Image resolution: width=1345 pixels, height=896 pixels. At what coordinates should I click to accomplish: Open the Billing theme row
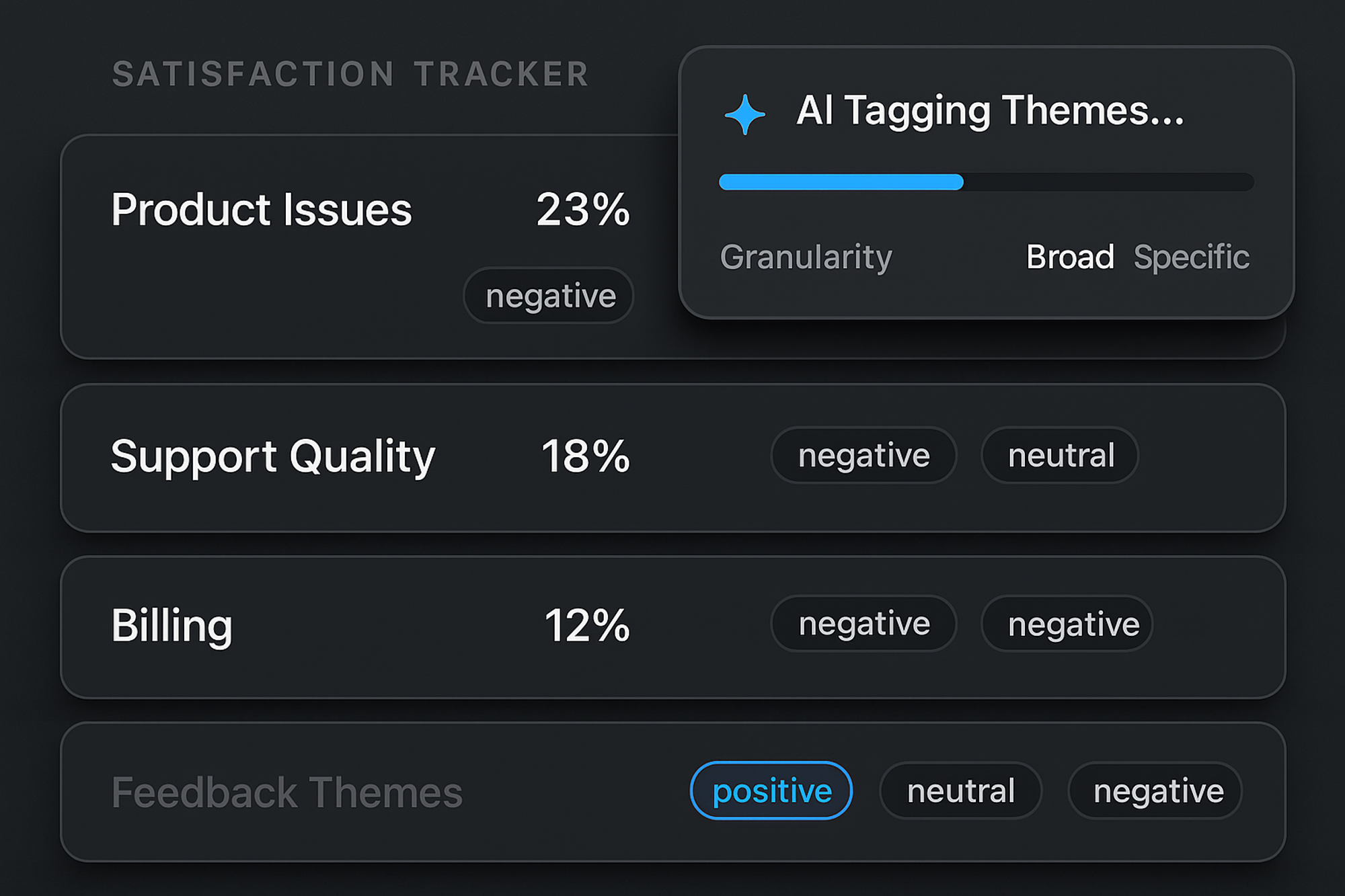click(172, 625)
